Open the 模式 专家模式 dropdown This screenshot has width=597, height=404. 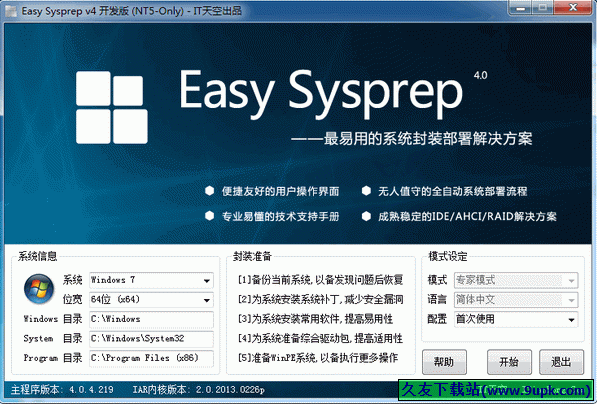point(516,280)
